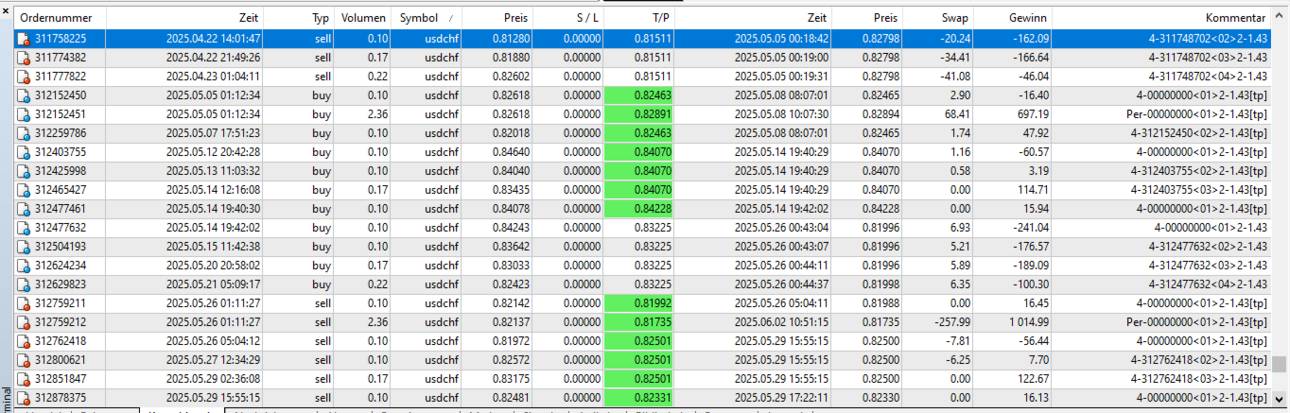Image resolution: width=1290 pixels, height=413 pixels.
Task: Click the order icon beside 312152450
Action: [x=23, y=95]
